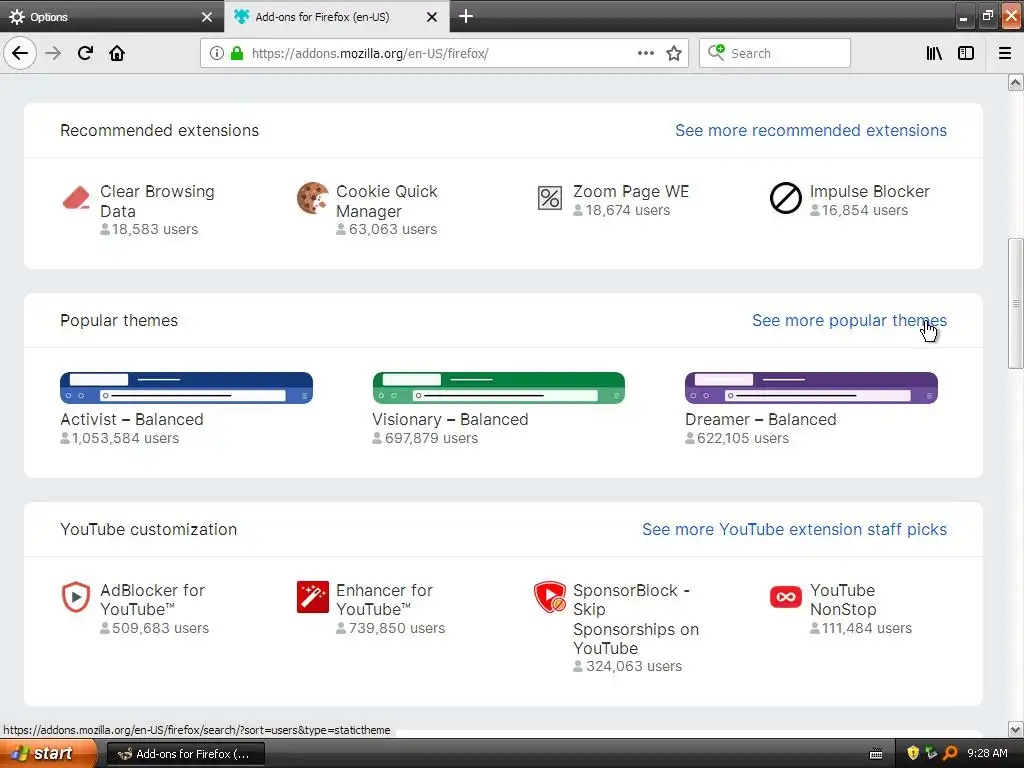Viewport: 1024px width, 768px height.
Task: Bookmark this page with the star
Action: [x=674, y=53]
